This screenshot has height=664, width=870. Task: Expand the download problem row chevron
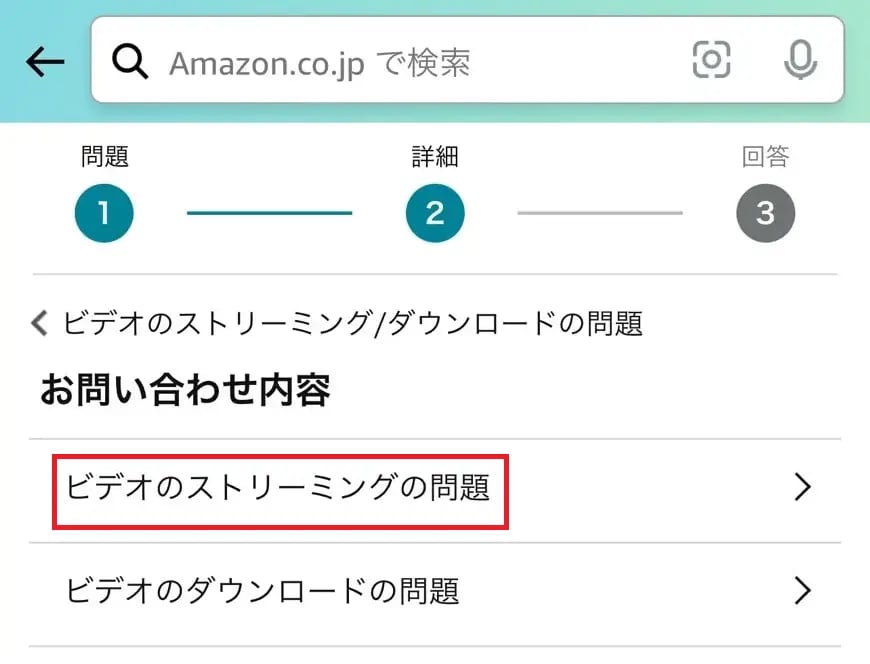click(801, 591)
